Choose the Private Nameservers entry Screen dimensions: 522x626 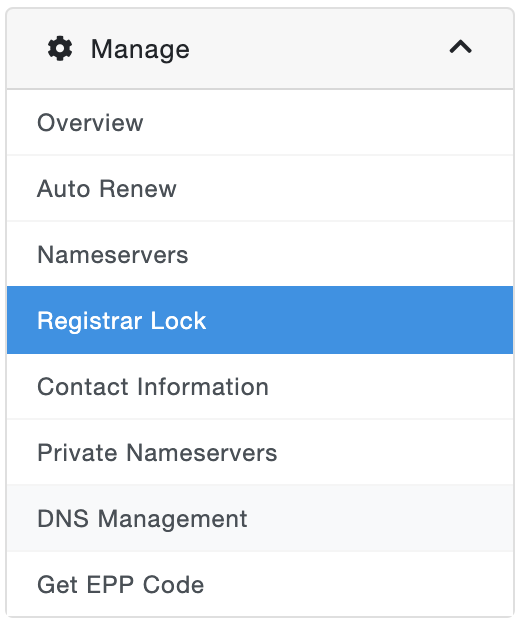[260, 452]
